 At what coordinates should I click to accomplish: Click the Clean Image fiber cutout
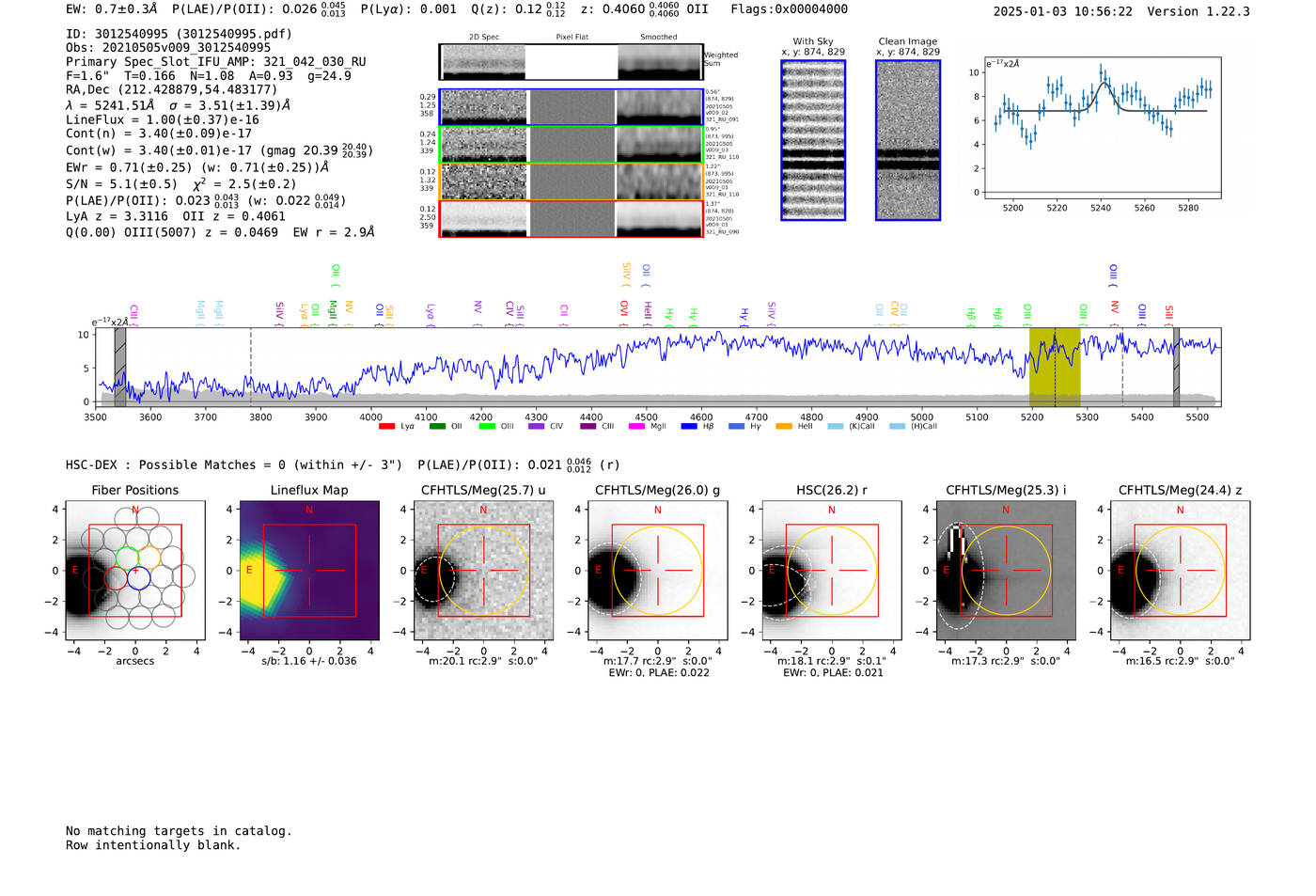908,140
